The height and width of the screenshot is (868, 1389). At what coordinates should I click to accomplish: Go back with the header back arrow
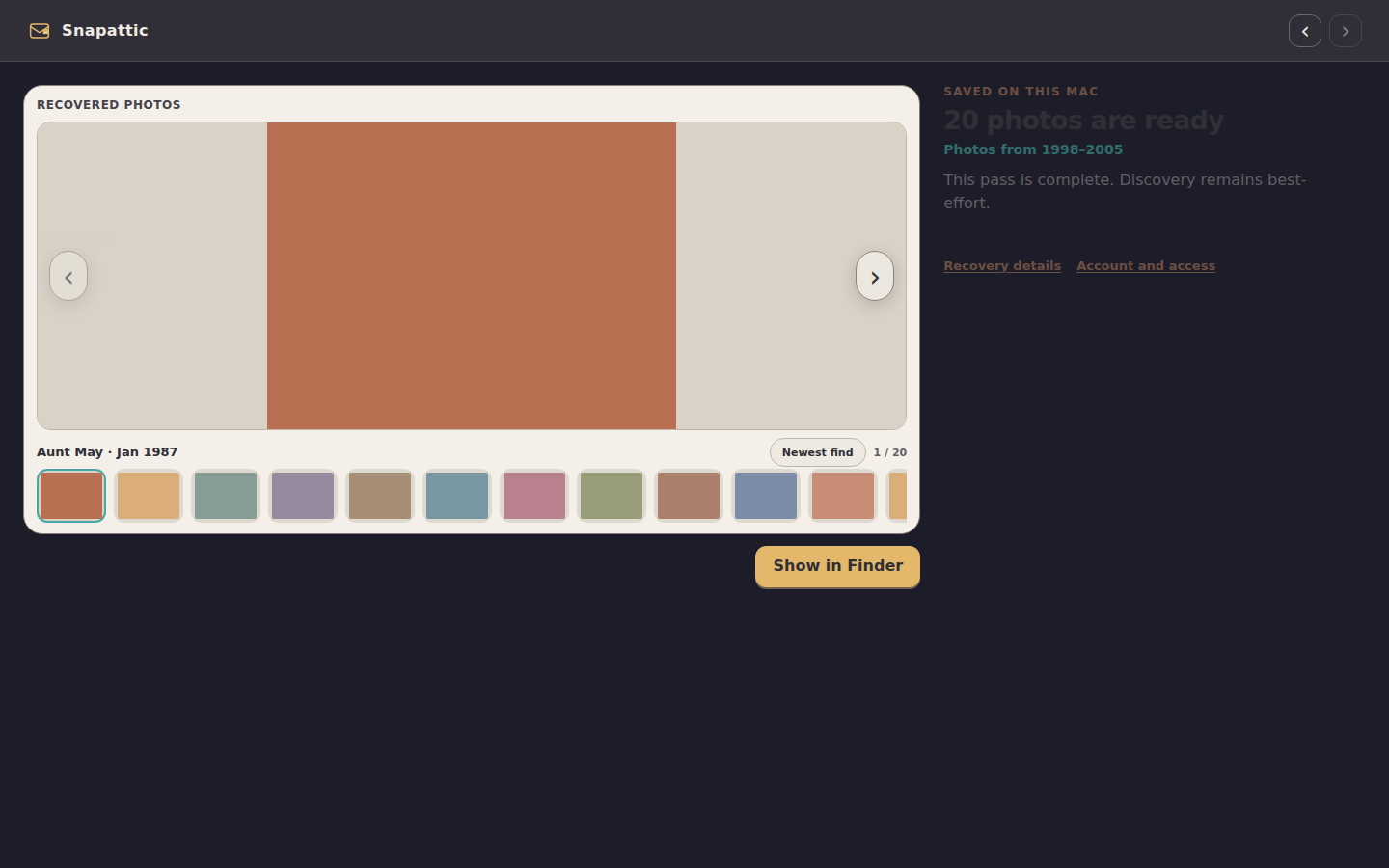coord(1305,31)
